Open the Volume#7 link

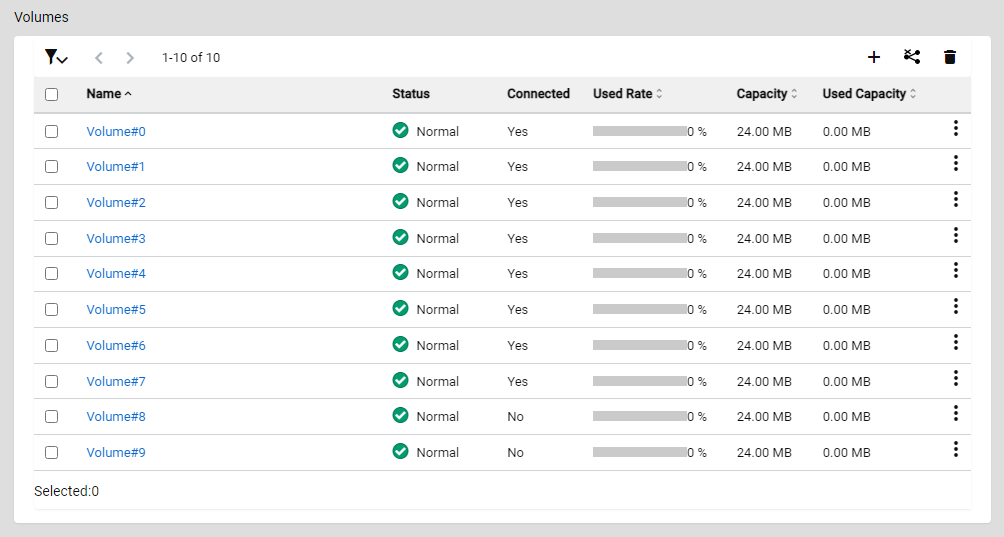point(116,381)
